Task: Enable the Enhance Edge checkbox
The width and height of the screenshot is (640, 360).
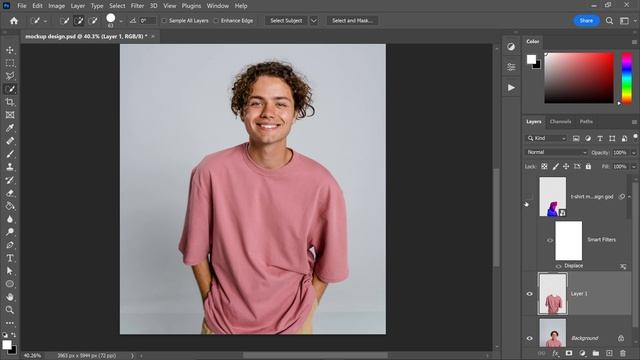Action: (x=216, y=21)
